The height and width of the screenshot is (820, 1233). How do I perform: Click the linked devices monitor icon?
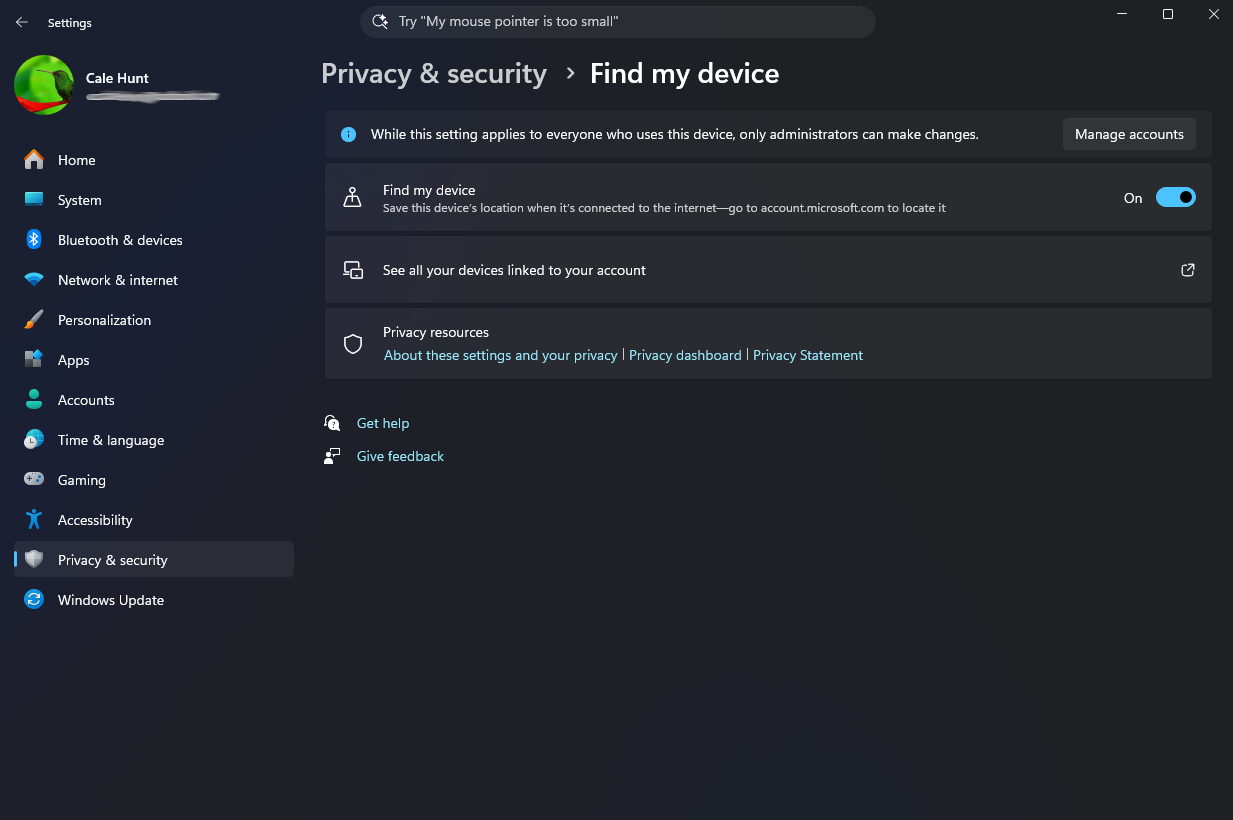pyautogui.click(x=352, y=270)
